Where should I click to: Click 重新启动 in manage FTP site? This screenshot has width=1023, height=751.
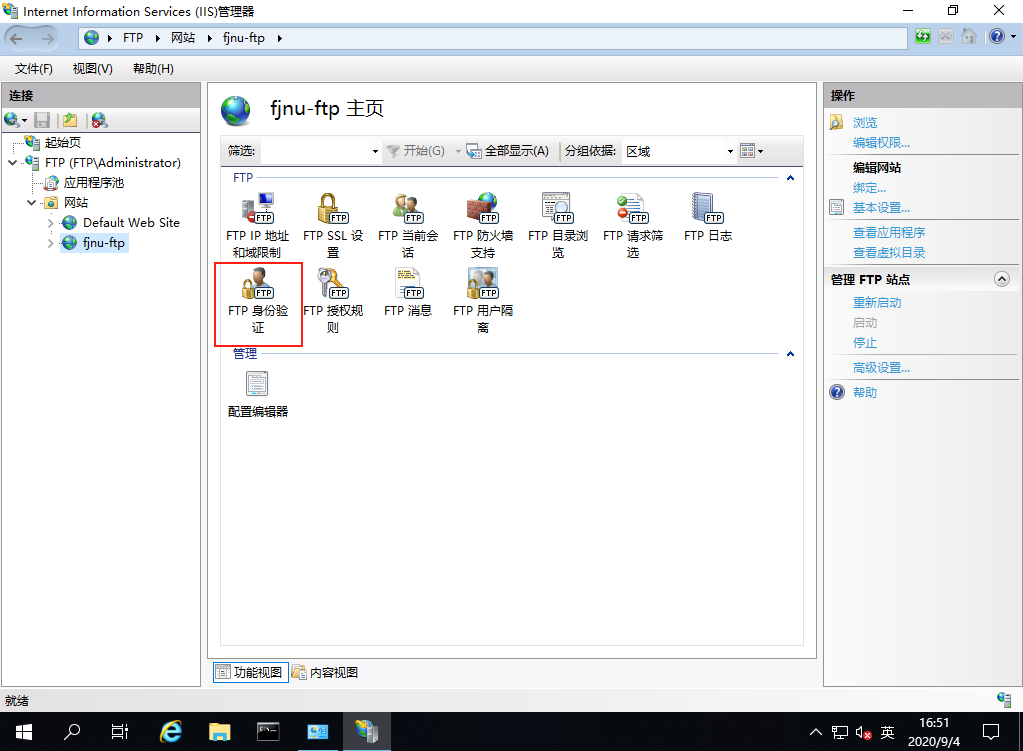(877, 303)
